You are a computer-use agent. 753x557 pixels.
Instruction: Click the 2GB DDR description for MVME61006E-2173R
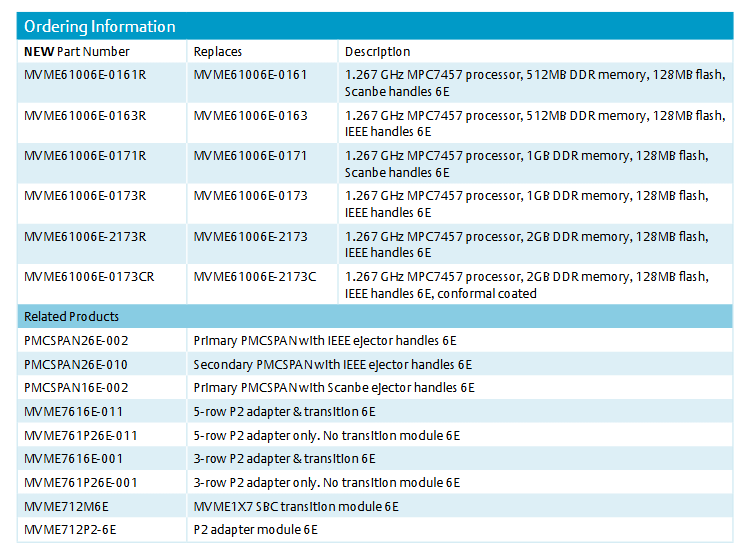click(526, 244)
